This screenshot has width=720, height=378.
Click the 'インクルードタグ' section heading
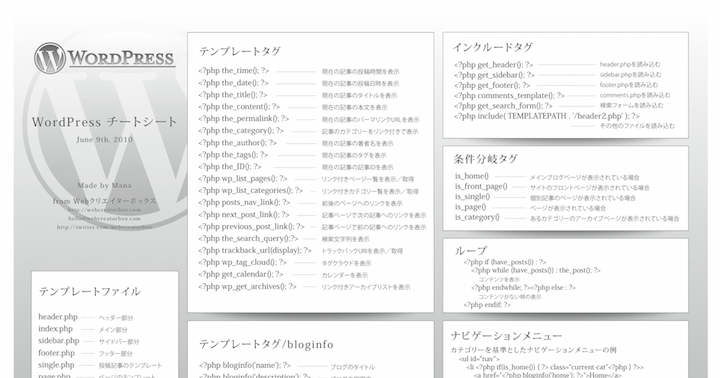pyautogui.click(x=493, y=47)
